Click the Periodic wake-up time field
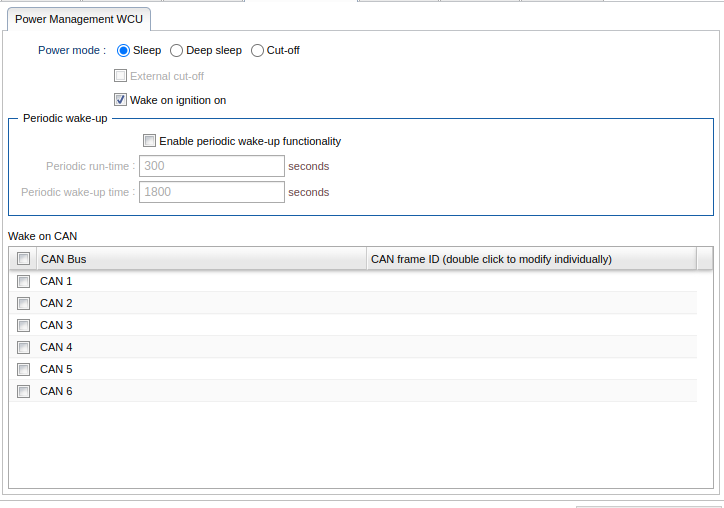The width and height of the screenshot is (724, 508). pos(211,192)
